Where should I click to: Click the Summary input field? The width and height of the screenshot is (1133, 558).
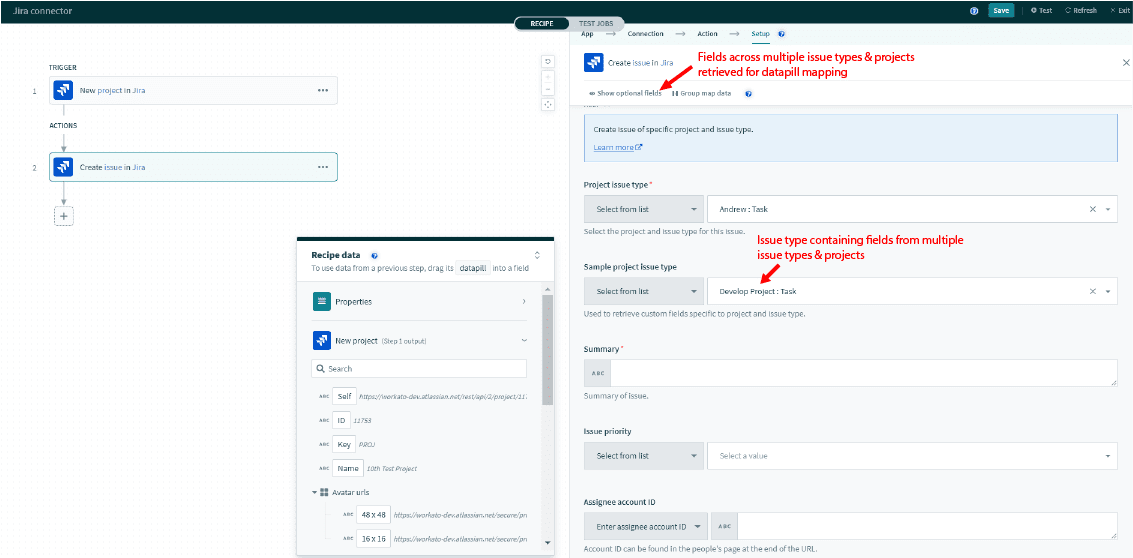(x=864, y=373)
